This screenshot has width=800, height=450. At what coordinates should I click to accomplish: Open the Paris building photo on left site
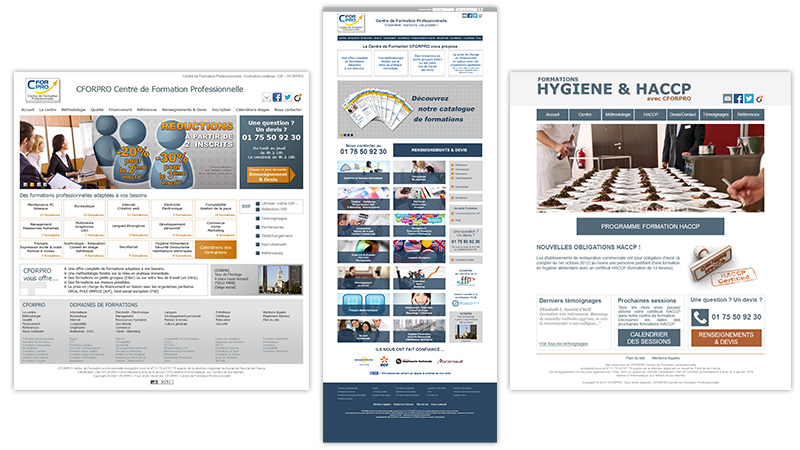pyautogui.click(x=280, y=279)
